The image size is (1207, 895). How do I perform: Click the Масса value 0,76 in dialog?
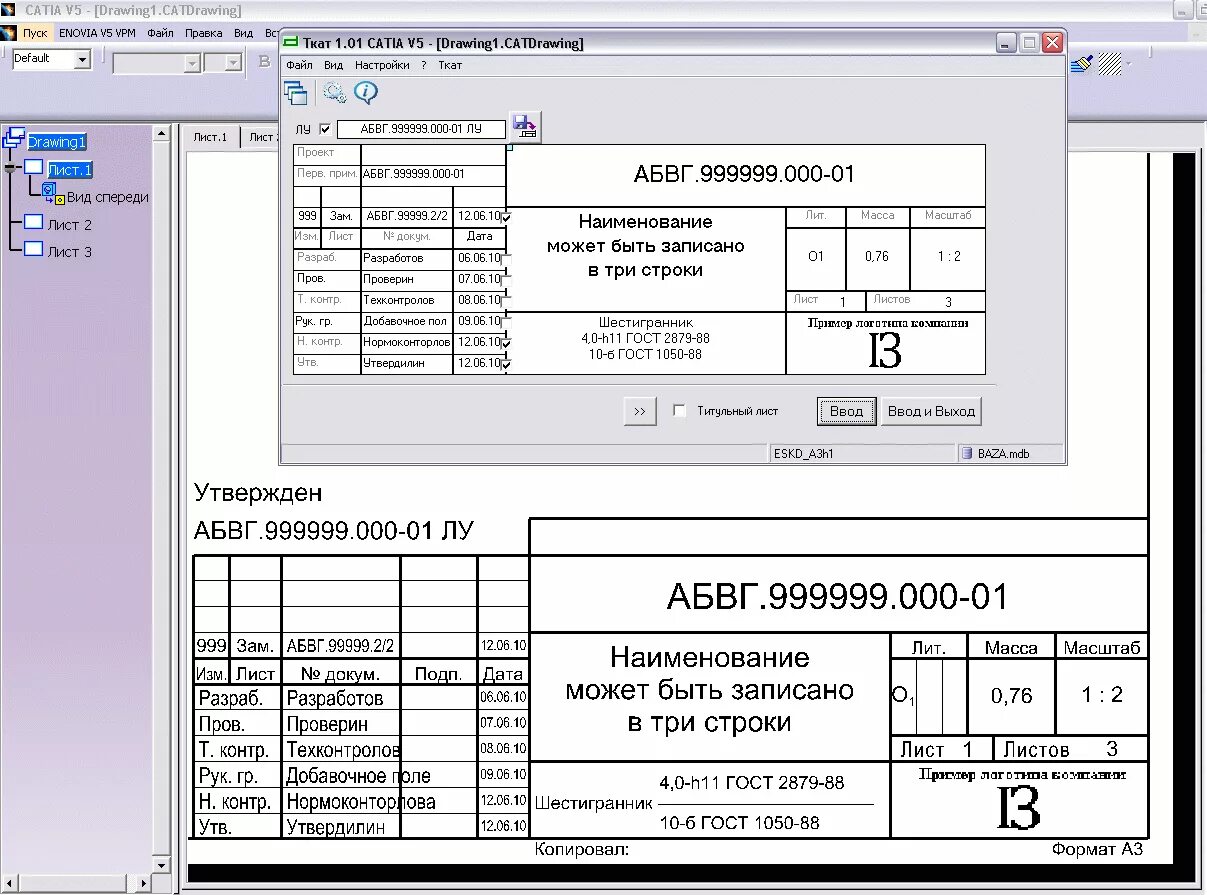877,256
